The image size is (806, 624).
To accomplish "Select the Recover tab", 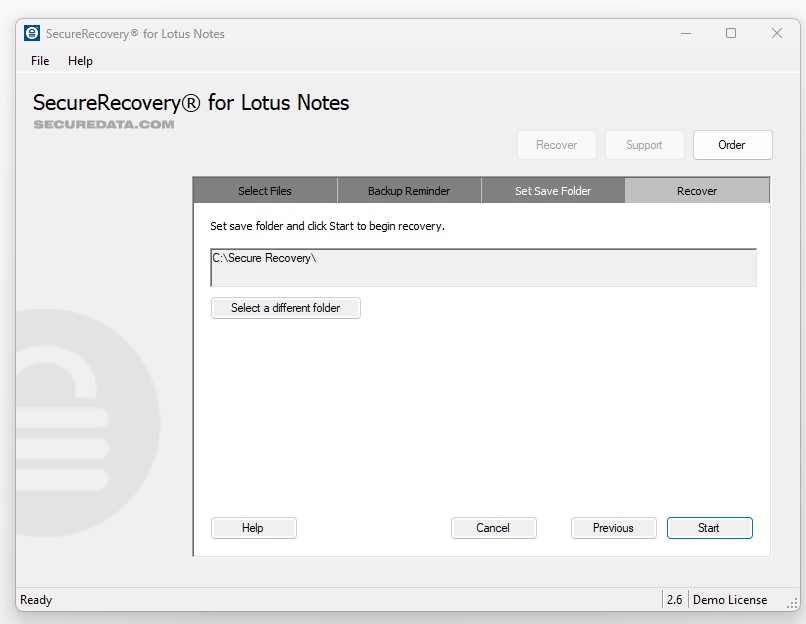I will click(697, 190).
